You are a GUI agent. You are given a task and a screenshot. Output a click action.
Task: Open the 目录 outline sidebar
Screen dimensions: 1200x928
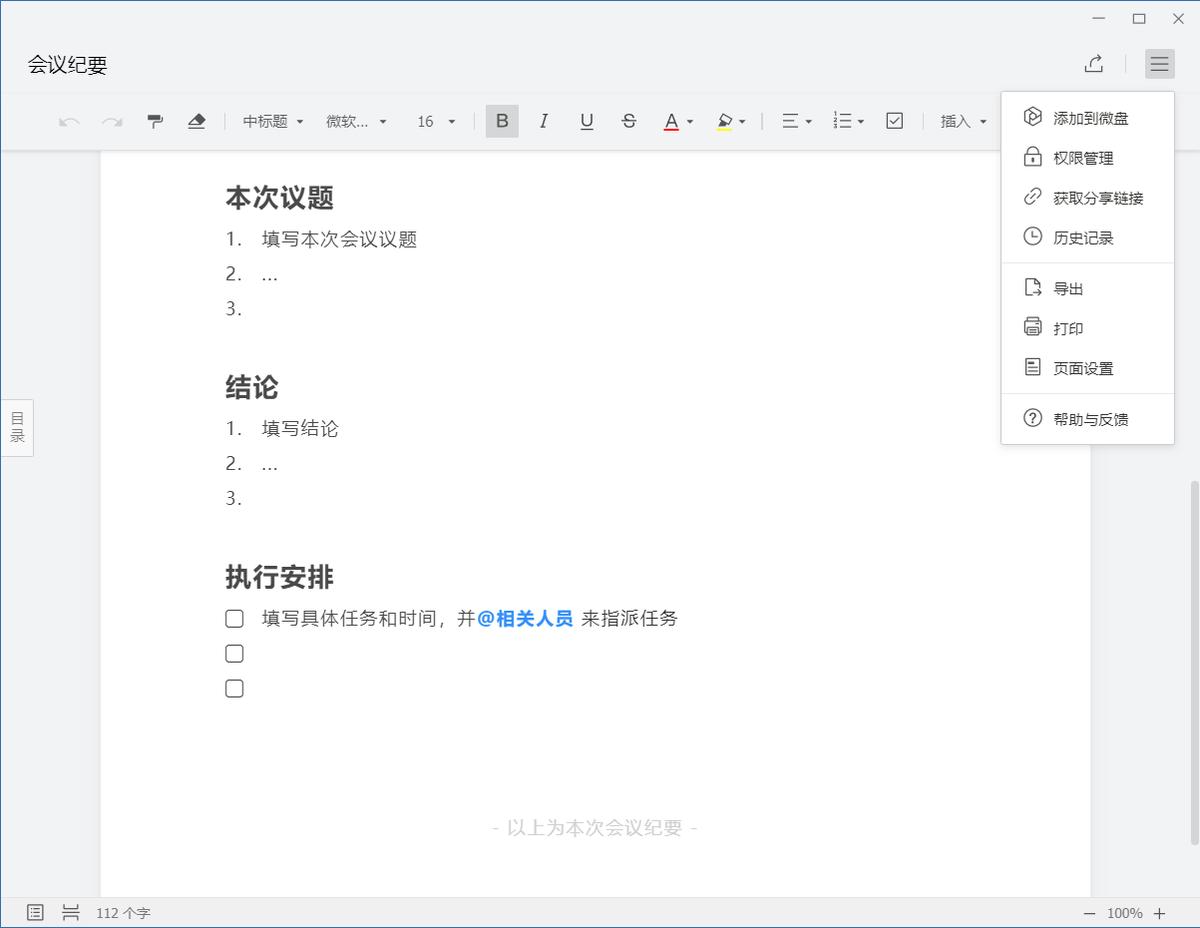point(16,427)
